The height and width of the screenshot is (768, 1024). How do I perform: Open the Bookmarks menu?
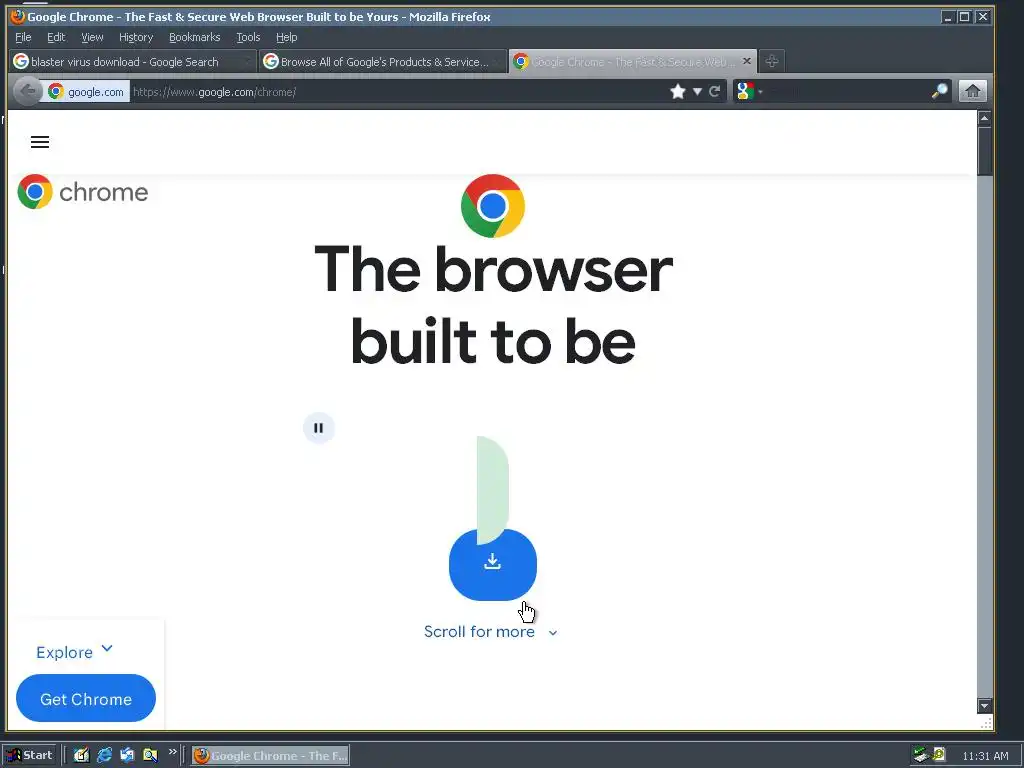(195, 37)
